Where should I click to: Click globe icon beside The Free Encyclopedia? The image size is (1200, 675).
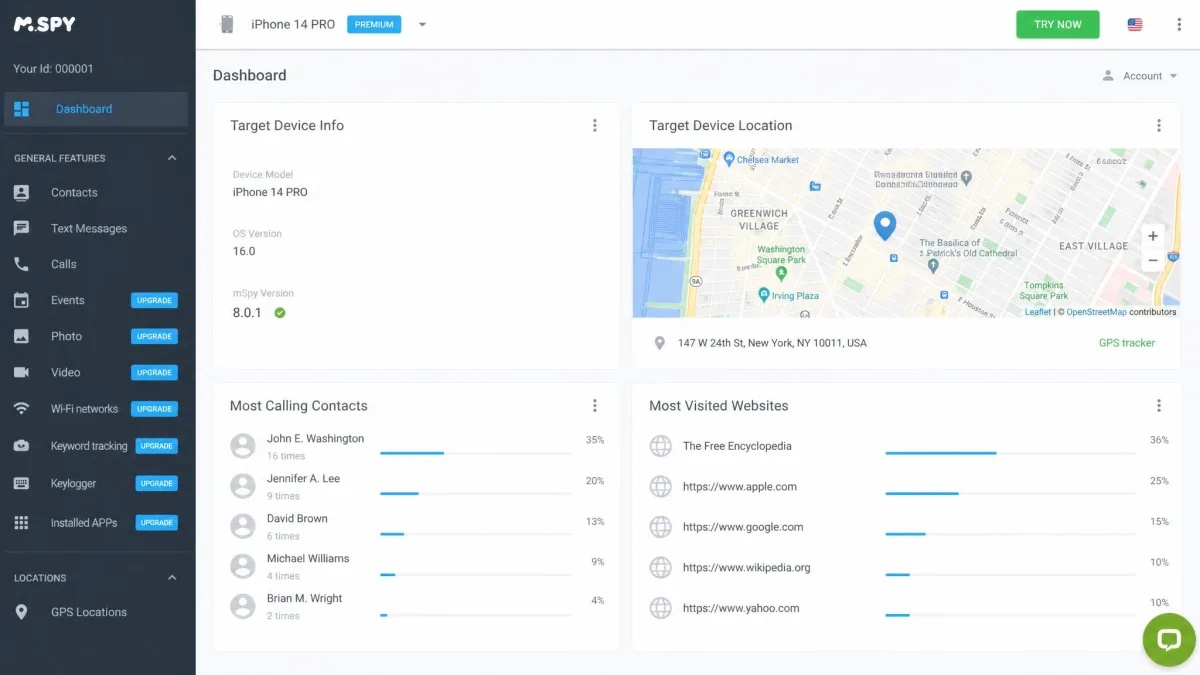pos(660,446)
